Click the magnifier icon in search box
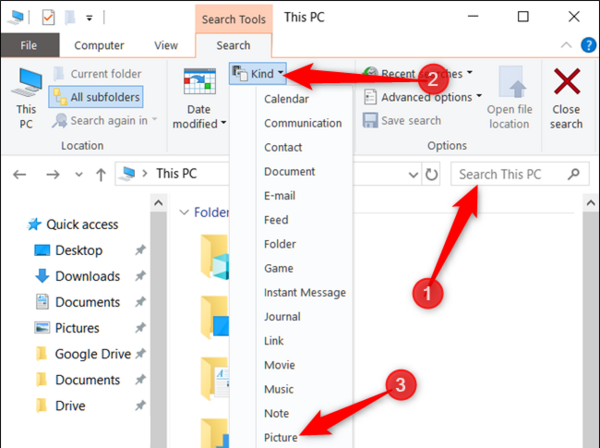The width and height of the screenshot is (600, 448). [x=573, y=174]
